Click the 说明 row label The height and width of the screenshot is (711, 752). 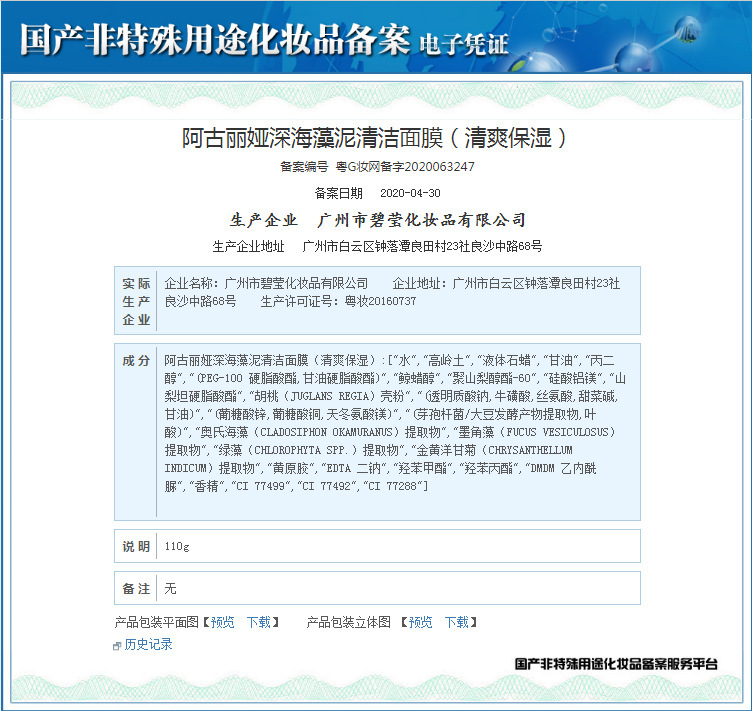(136, 547)
